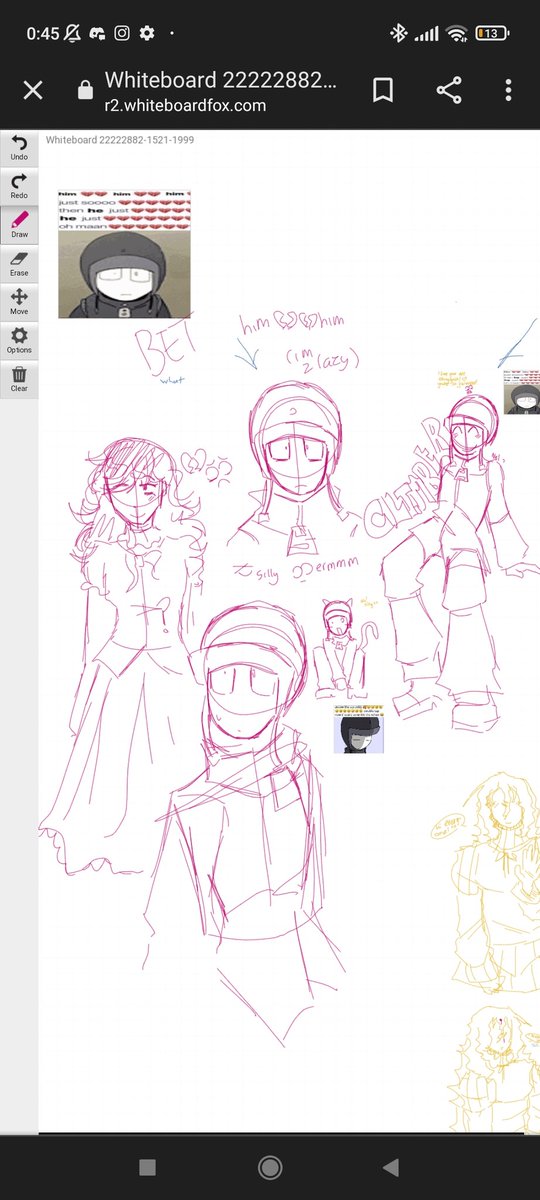This screenshot has height=1200, width=540.
Task: Tap the Android home button
Action: [x=269, y=1167]
